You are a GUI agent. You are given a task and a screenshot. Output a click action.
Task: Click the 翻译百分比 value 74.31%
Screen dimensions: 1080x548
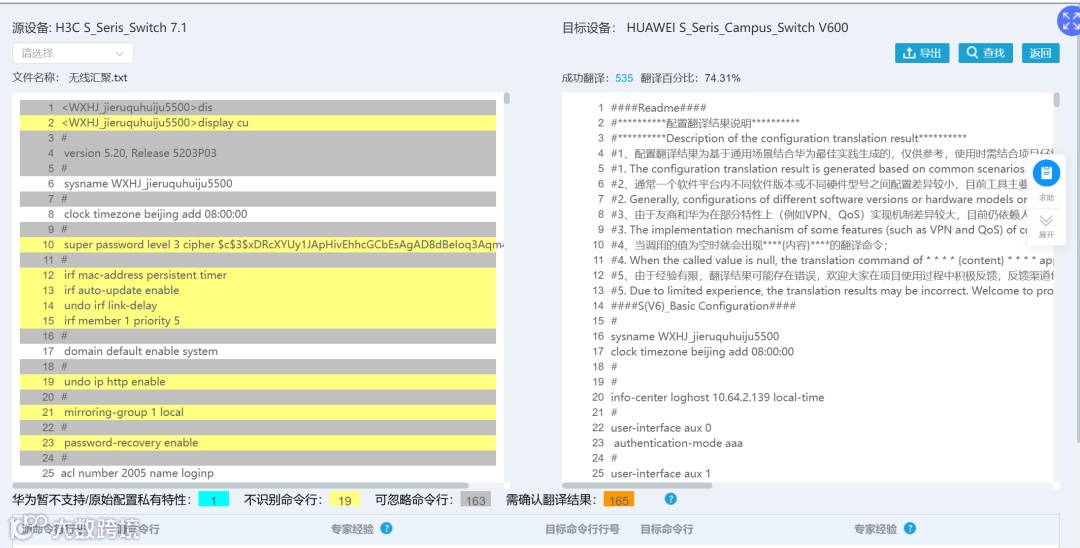click(723, 78)
